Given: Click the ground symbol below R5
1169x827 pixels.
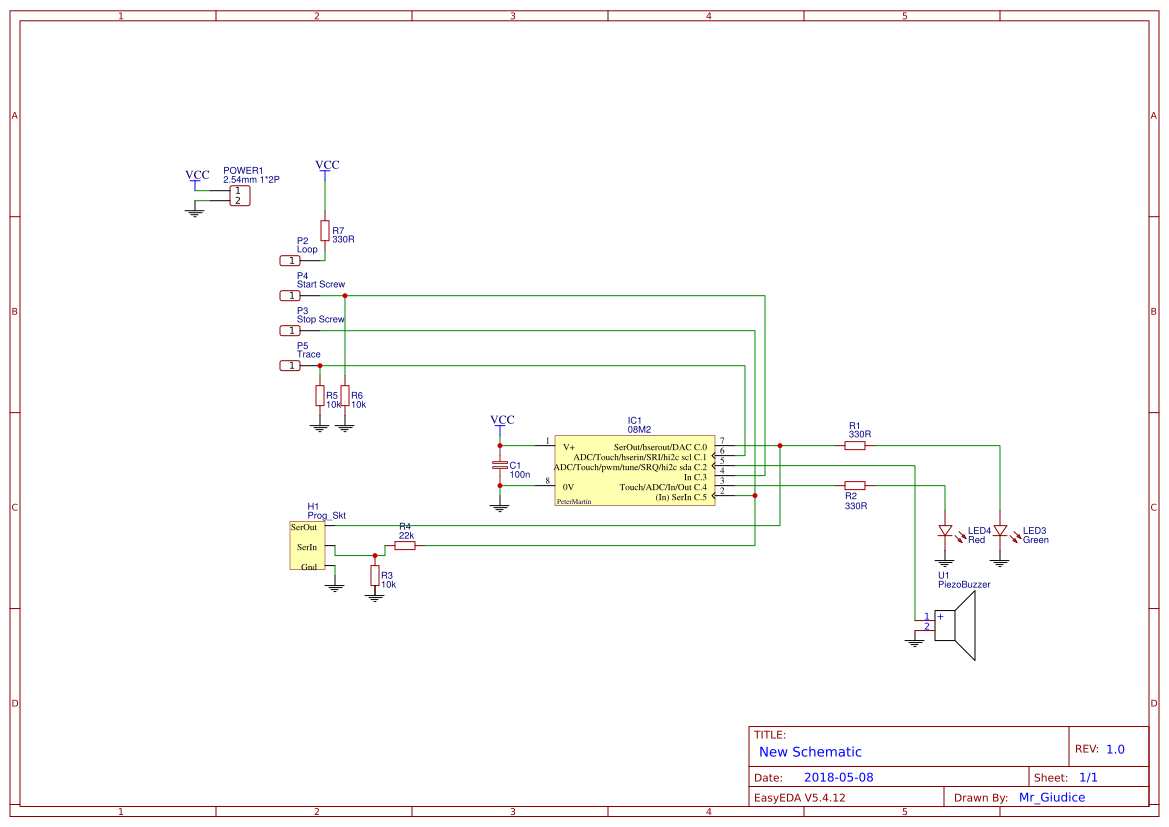Looking at the screenshot, I should (x=318, y=426).
